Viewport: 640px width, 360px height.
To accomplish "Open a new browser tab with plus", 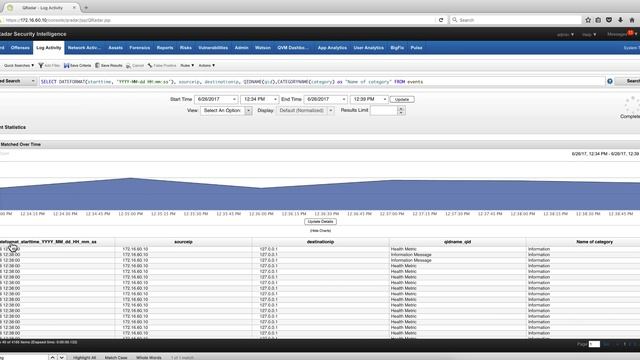I will 86,8.
